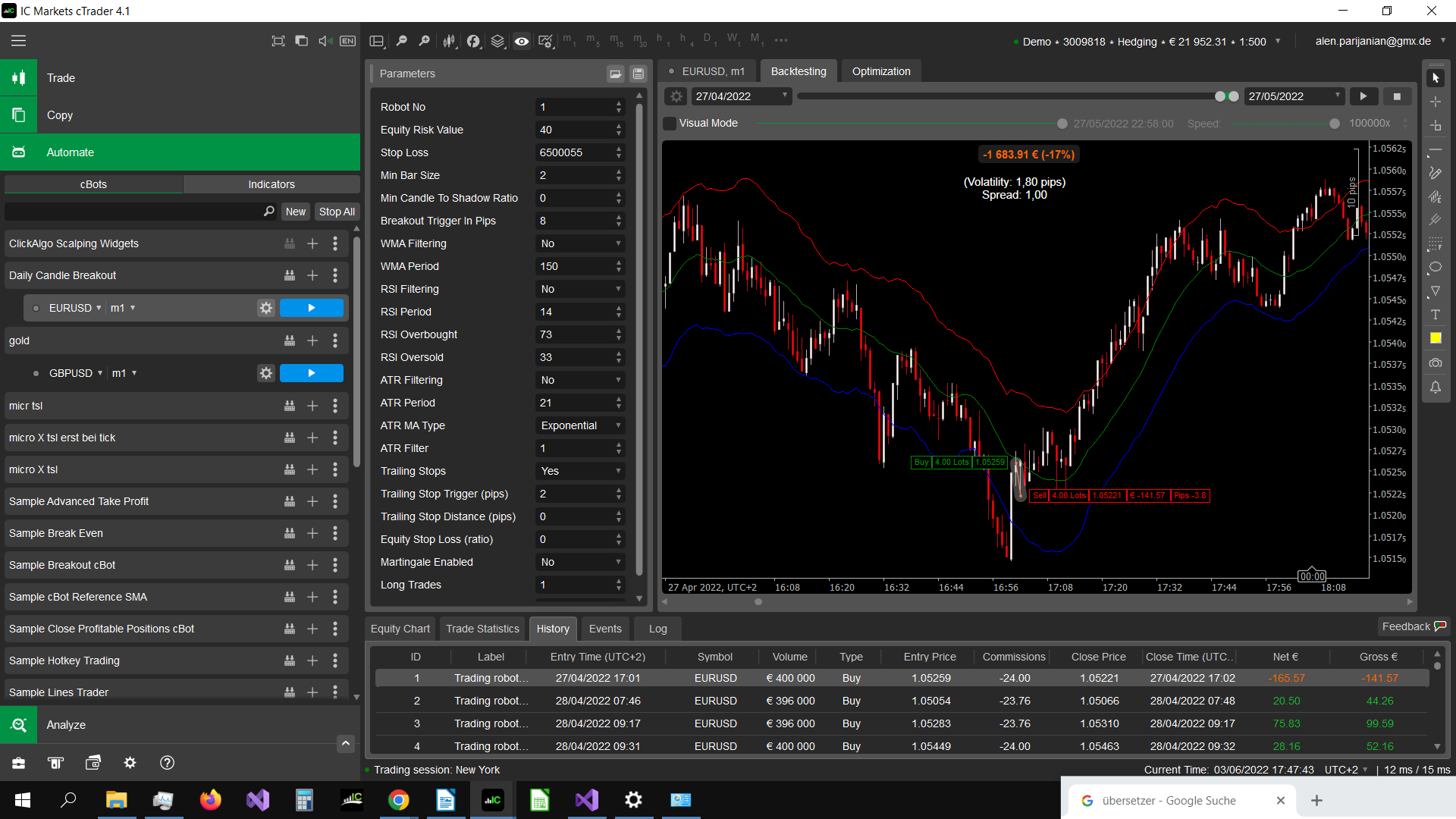Edit the Equity Risk Value field
Image resolution: width=1456 pixels, height=819 pixels.
[x=580, y=130]
